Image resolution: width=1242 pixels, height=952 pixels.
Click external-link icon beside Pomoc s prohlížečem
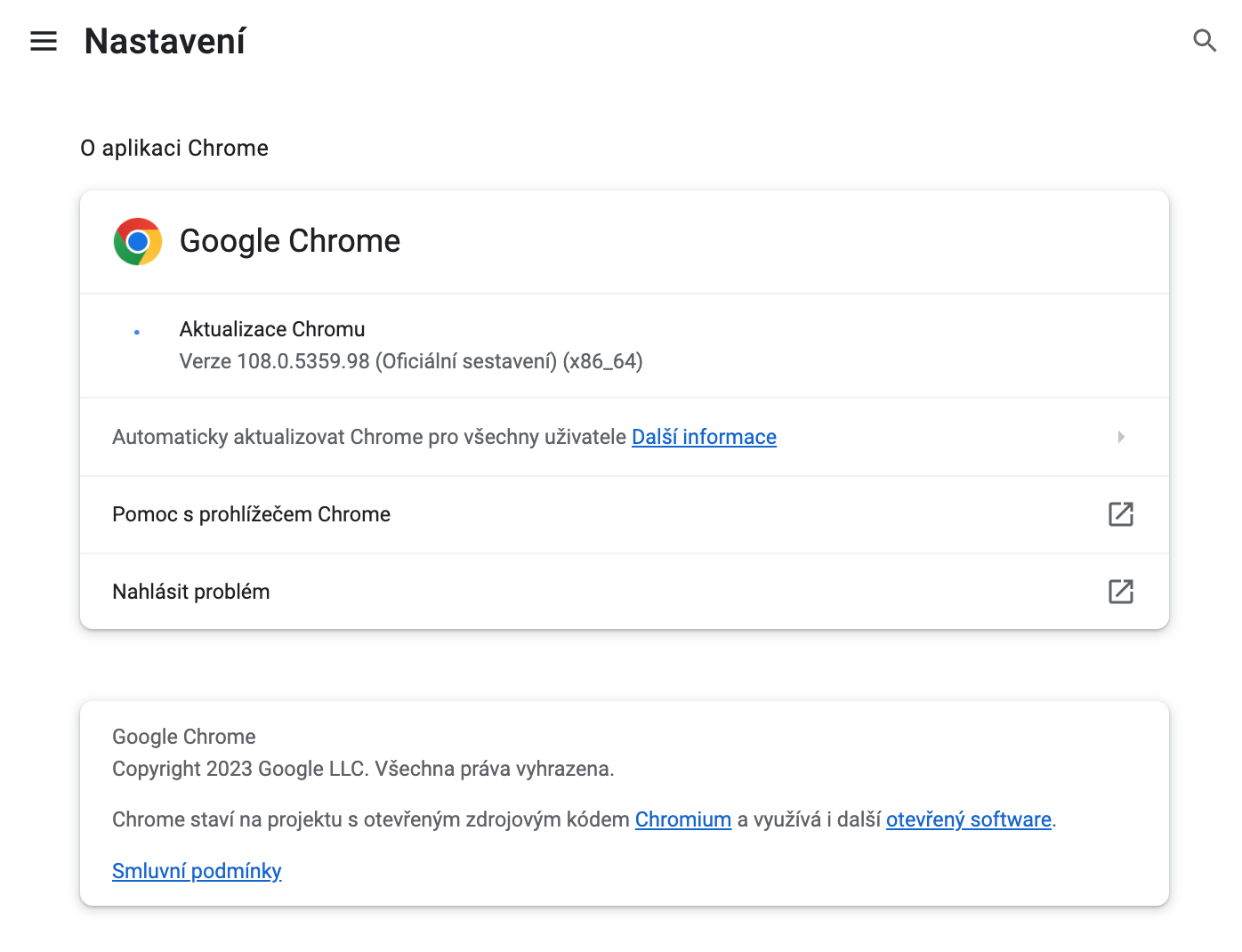click(1120, 514)
